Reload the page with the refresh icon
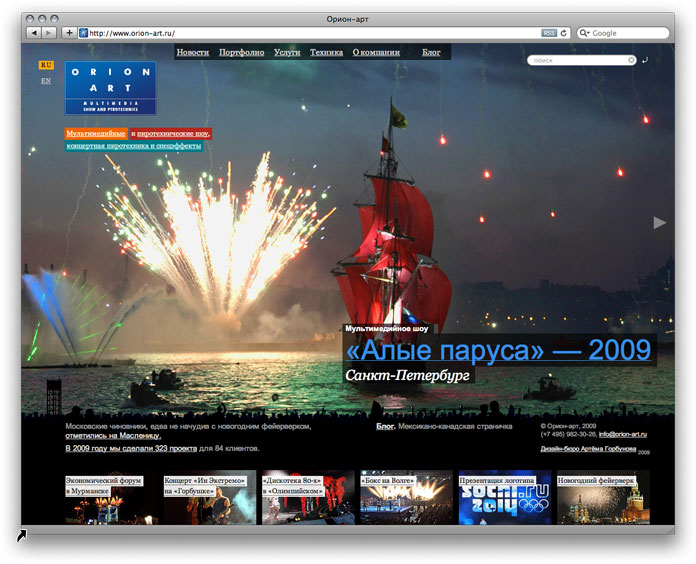Screen dimensions: 696x564 coord(564,33)
